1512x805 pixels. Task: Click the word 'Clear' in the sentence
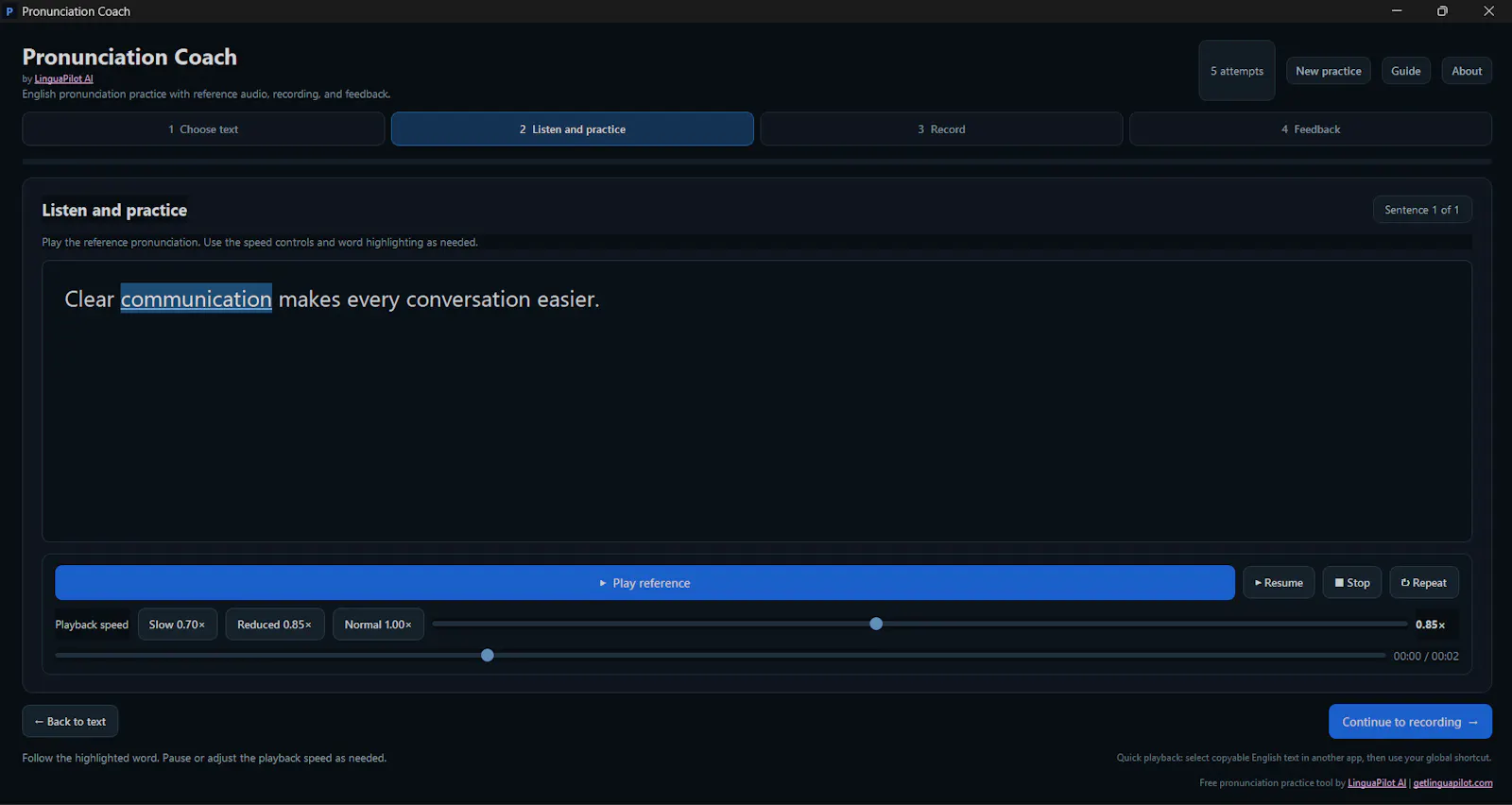(89, 300)
